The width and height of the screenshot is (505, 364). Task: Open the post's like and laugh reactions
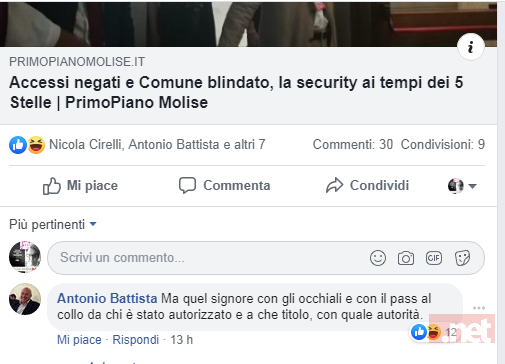(x=27, y=145)
